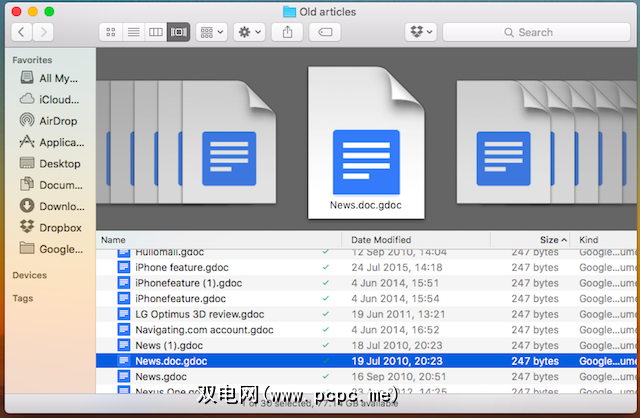Click the icon for News (1).gdoc

tap(124, 345)
